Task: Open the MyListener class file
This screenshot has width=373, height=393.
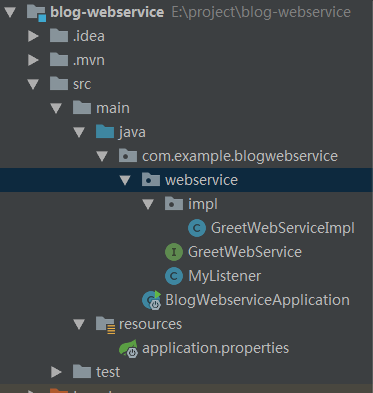Action: [x=225, y=277]
